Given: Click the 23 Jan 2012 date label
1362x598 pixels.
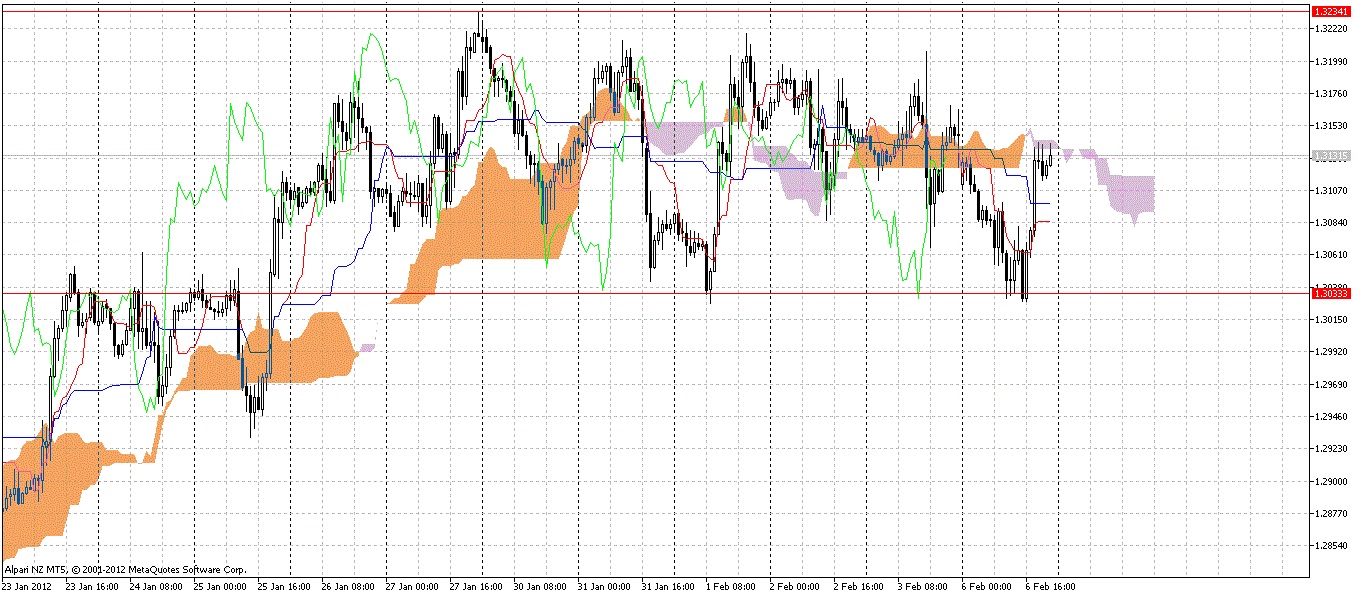Looking at the screenshot, I should [28, 587].
